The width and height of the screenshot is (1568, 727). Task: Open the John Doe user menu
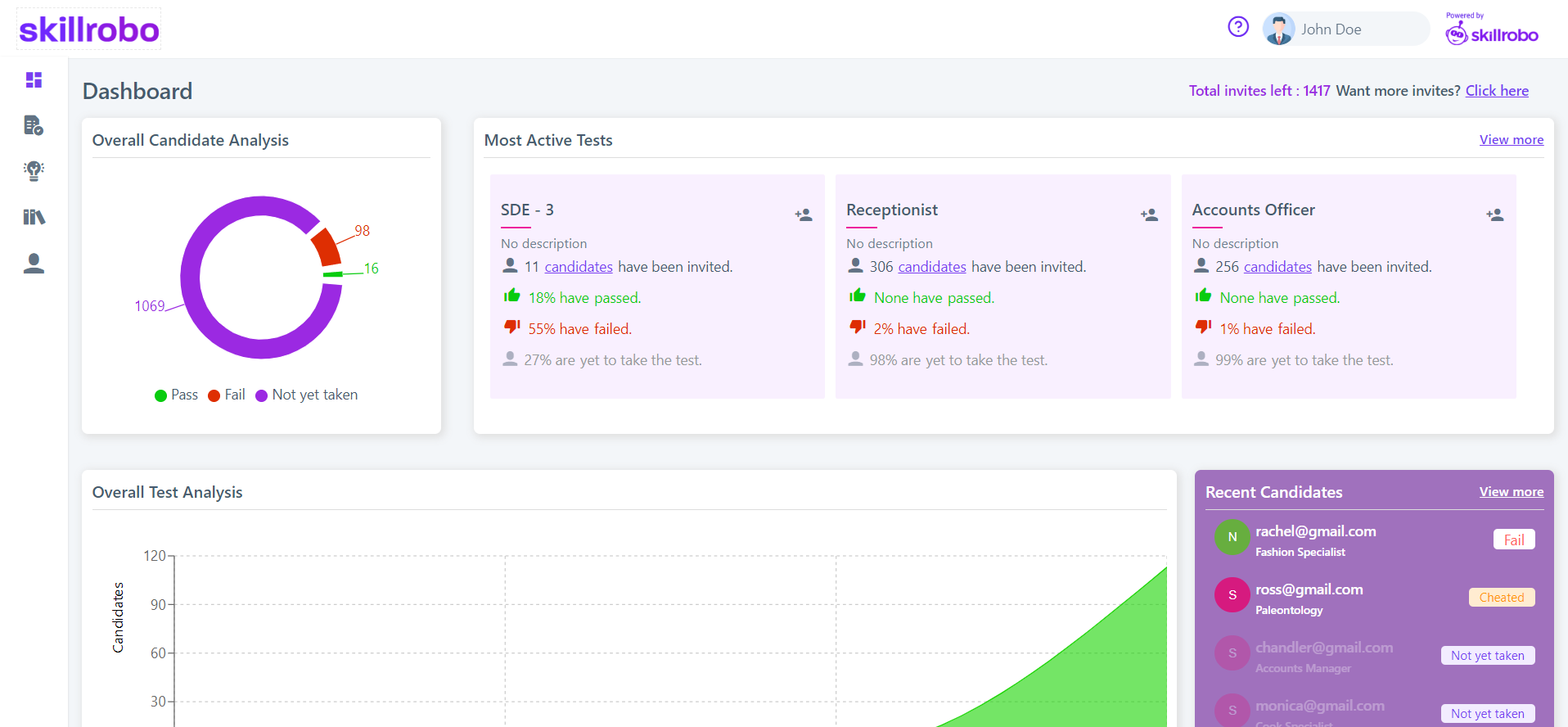click(x=1345, y=29)
